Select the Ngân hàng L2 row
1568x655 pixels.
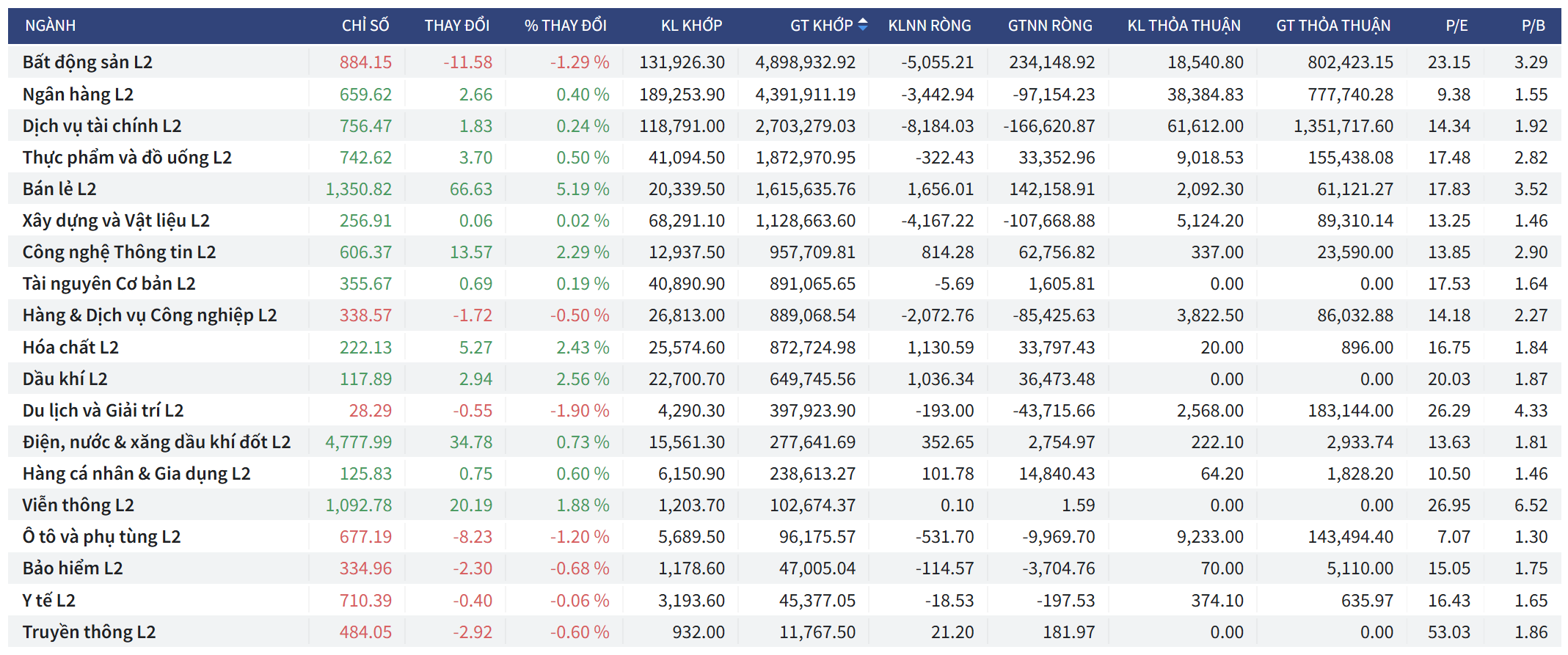point(78,95)
